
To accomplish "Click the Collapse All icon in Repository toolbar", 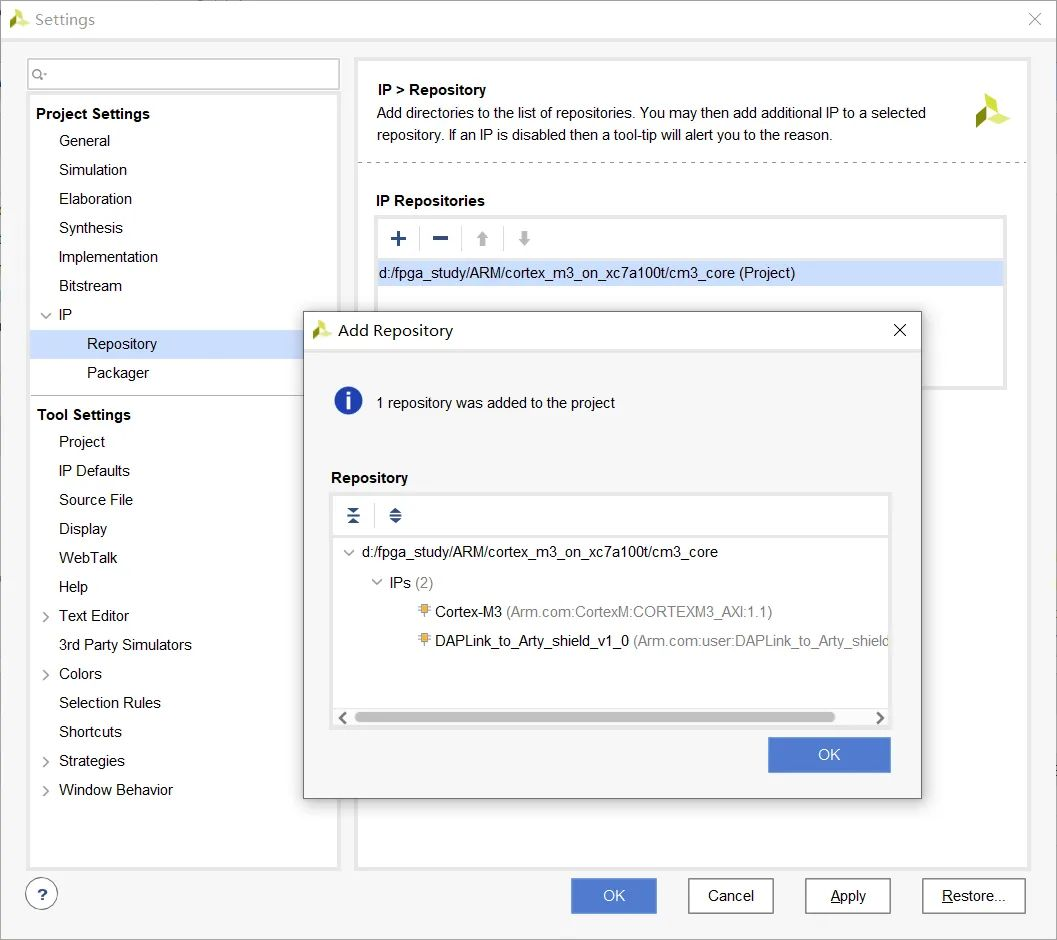I will coord(353,516).
